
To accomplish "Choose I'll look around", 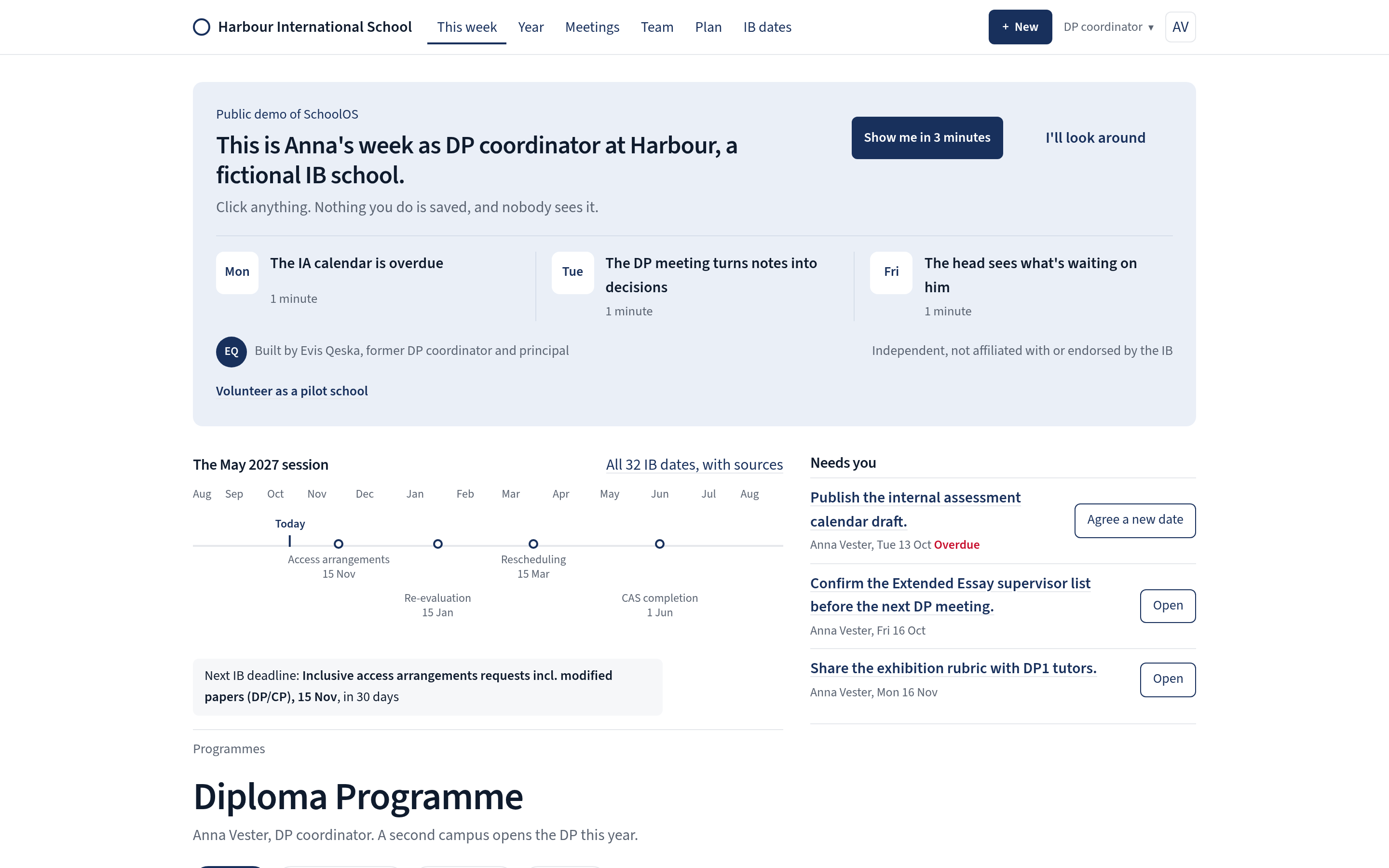I will click(x=1095, y=138).
